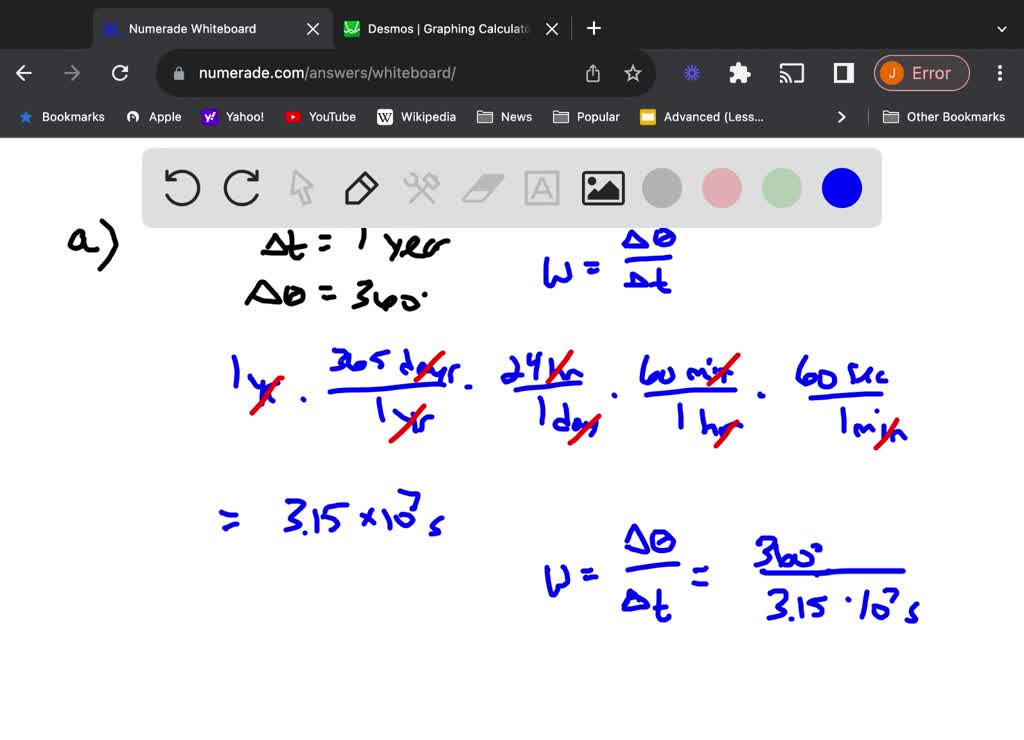The image size is (1024, 740).
Task: Expand hidden bookmarks with the chevron
Action: 842,116
